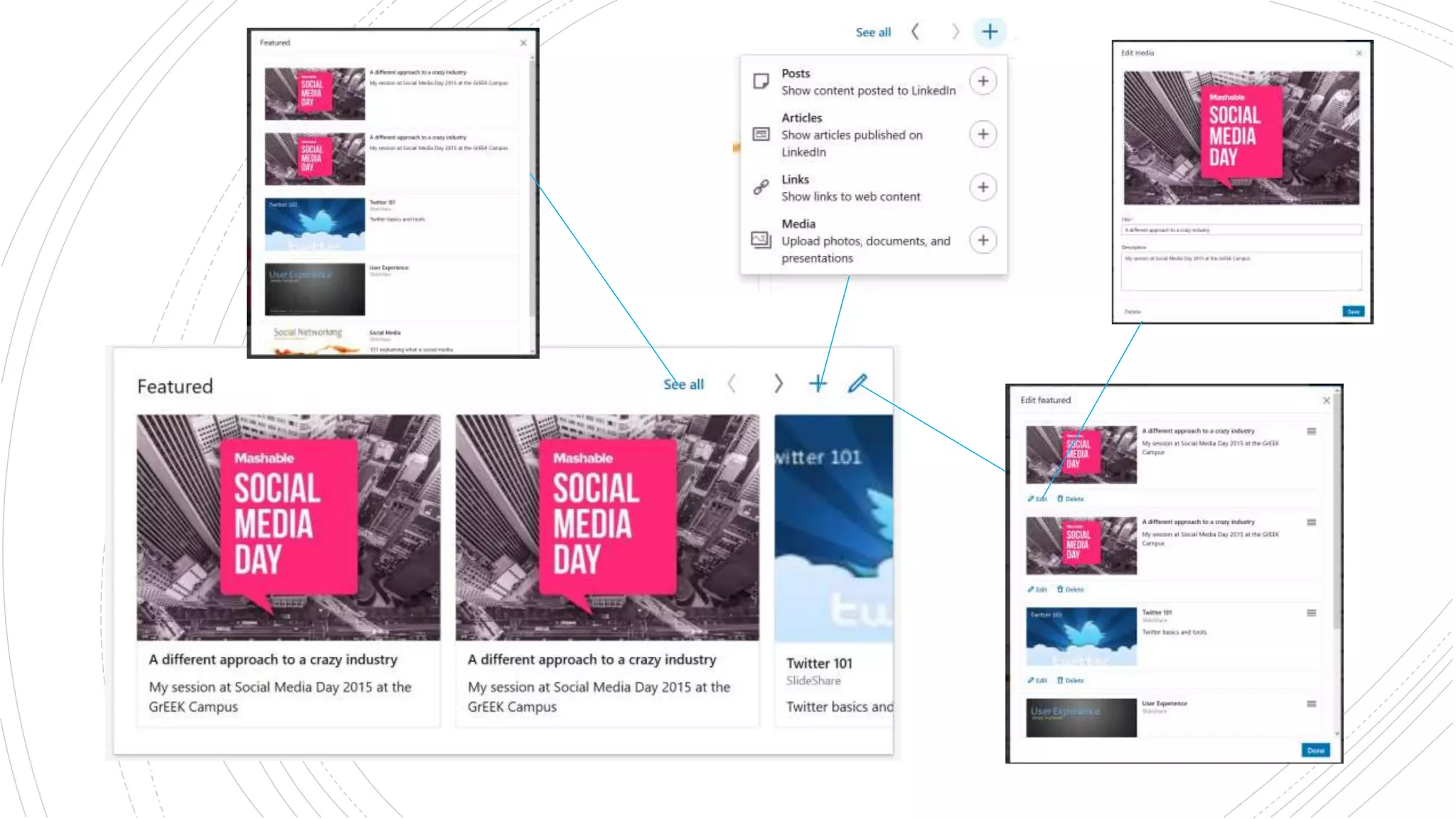This screenshot has width=1456, height=819.
Task: Click the Description box in Edit media
Action: (x=1241, y=271)
